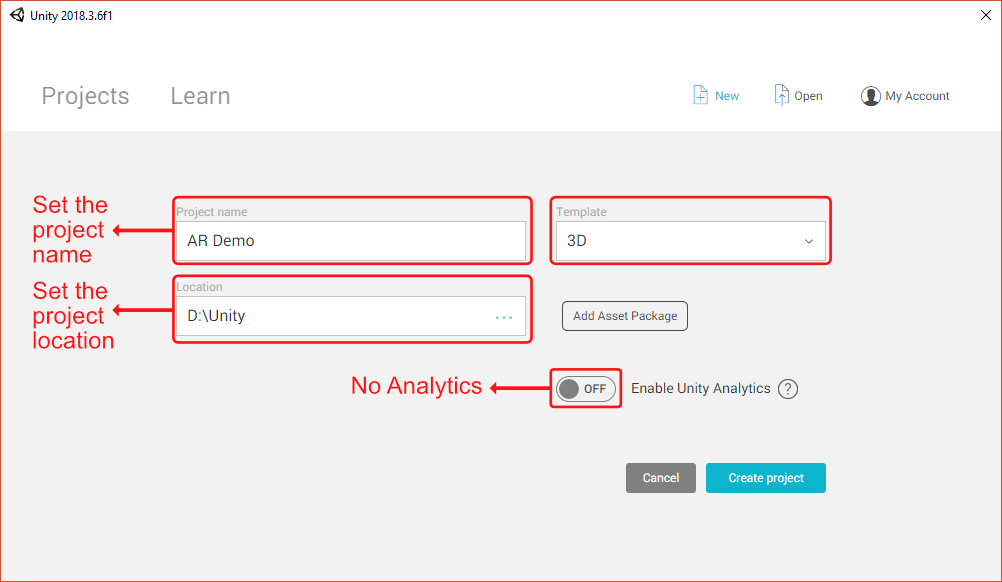The width and height of the screenshot is (1002, 582).
Task: Click the chevron arrow in the Template box
Action: pyautogui.click(x=809, y=241)
